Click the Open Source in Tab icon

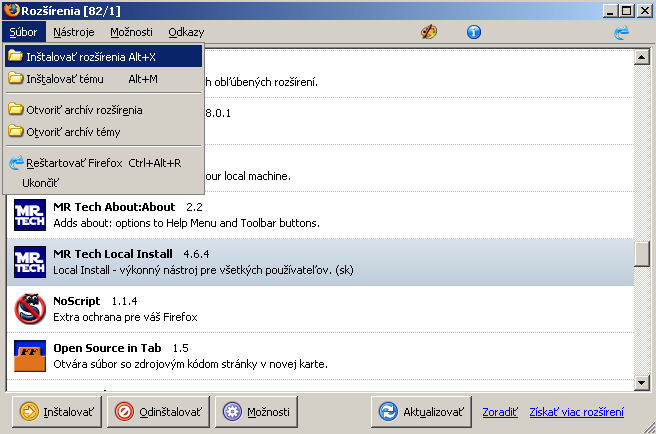point(30,356)
